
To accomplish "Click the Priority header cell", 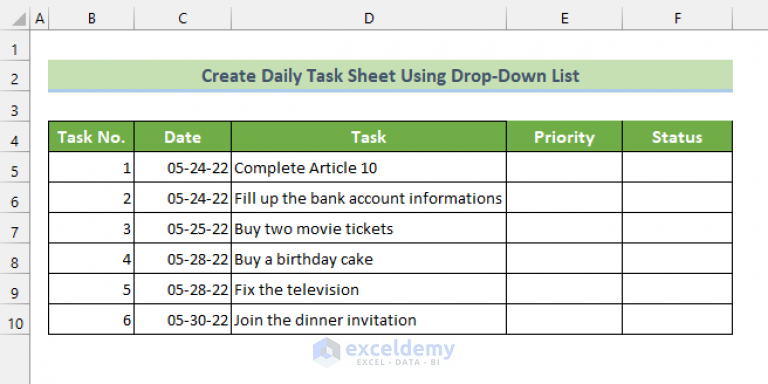I will tap(564, 137).
